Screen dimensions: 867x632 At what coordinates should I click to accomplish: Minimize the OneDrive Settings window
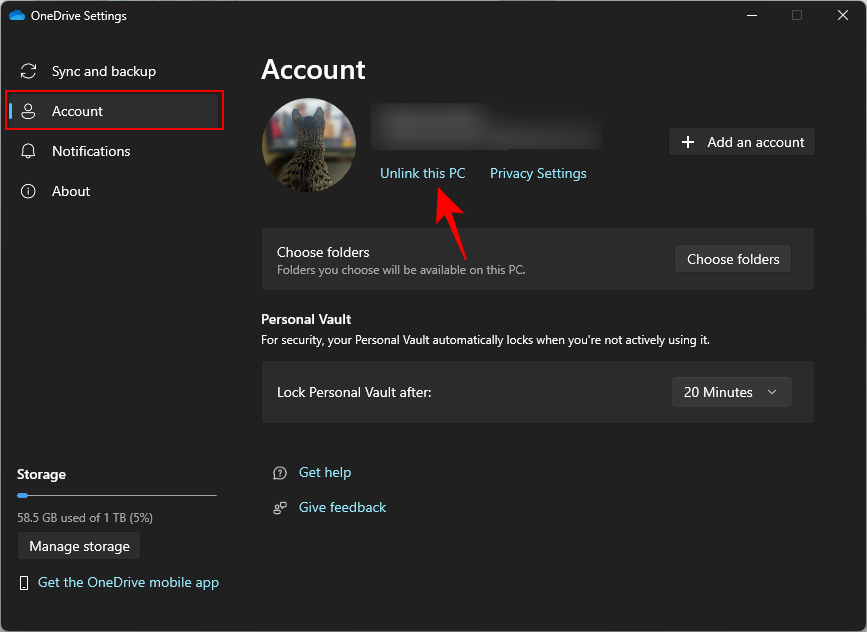(x=751, y=15)
